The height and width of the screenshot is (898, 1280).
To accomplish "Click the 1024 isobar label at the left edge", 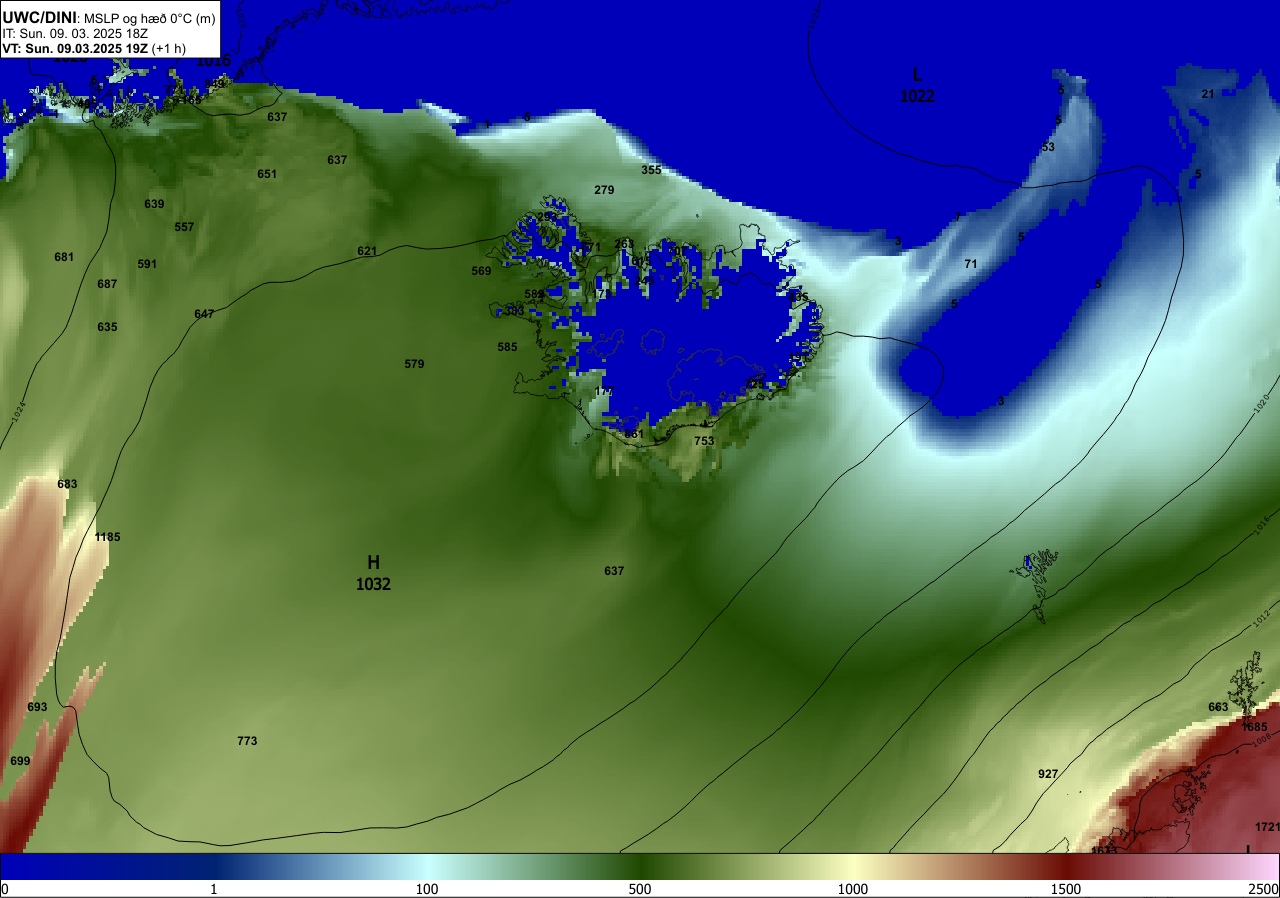I will tap(19, 411).
